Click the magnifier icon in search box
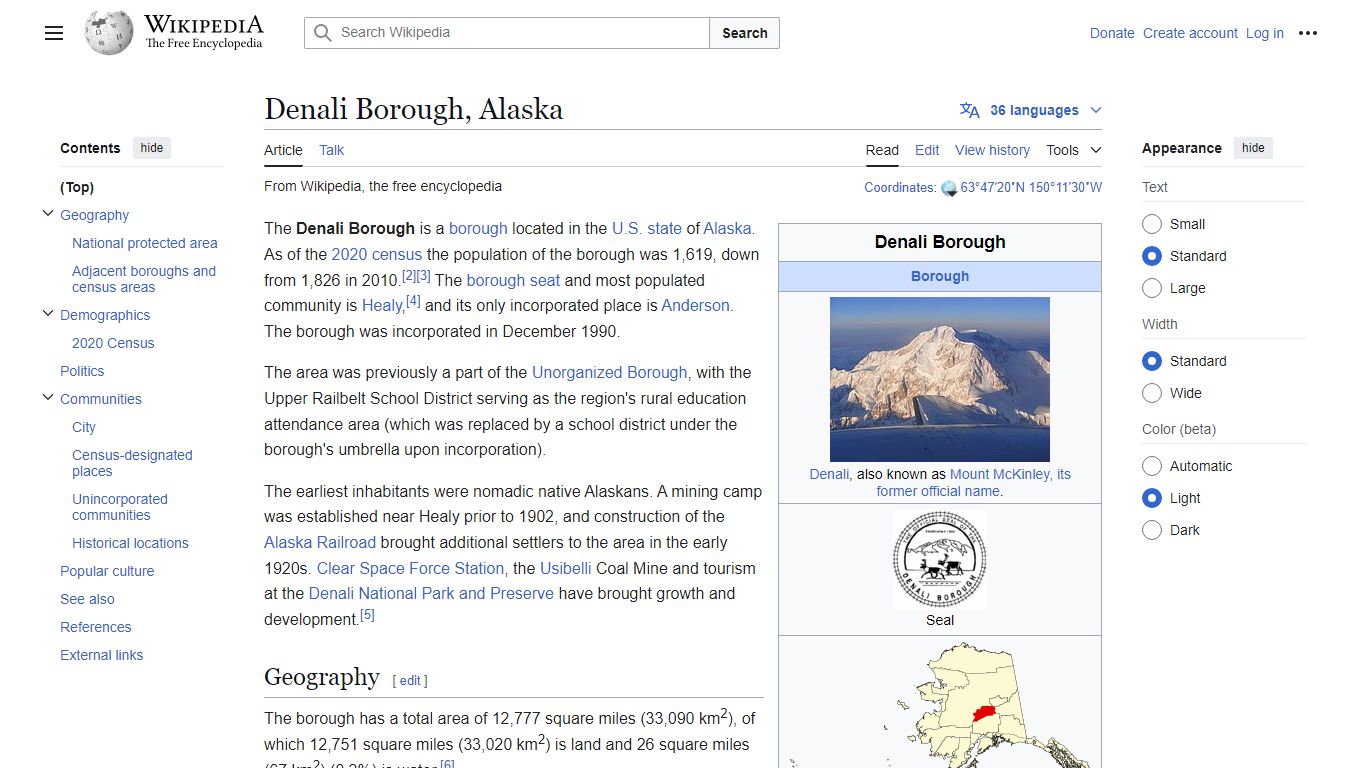 pyautogui.click(x=322, y=33)
